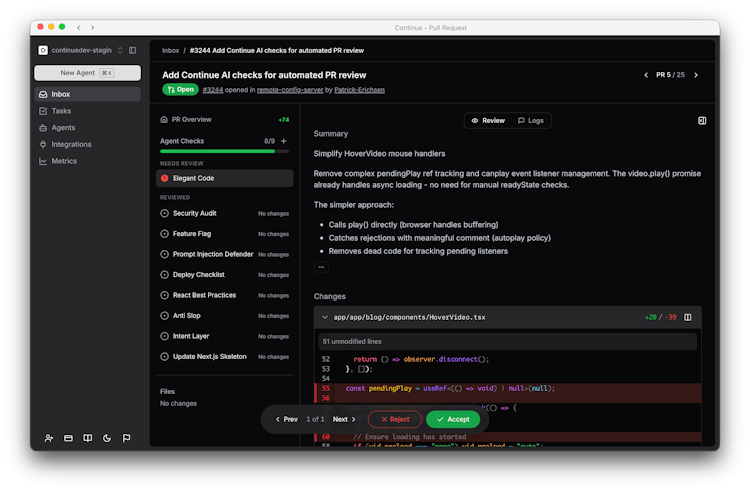Toggle split diff view for HoverVideo.tsx

[687, 317]
